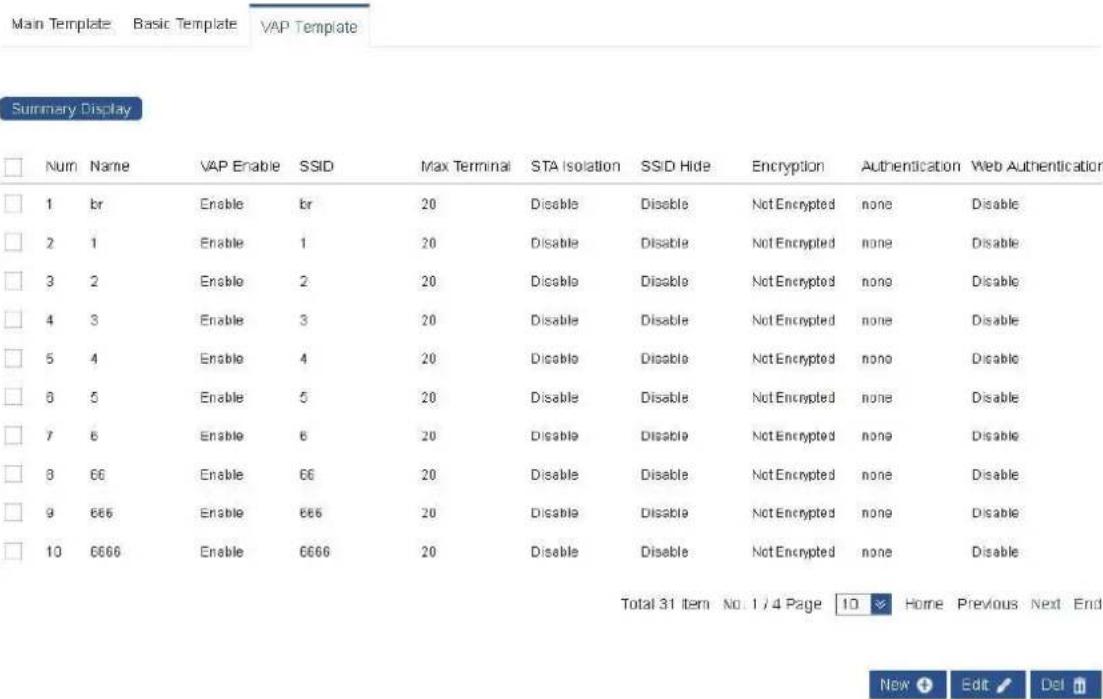The image size is (1103, 699).
Task: Click the VAP Enable column header
Action: pyautogui.click(x=240, y=167)
